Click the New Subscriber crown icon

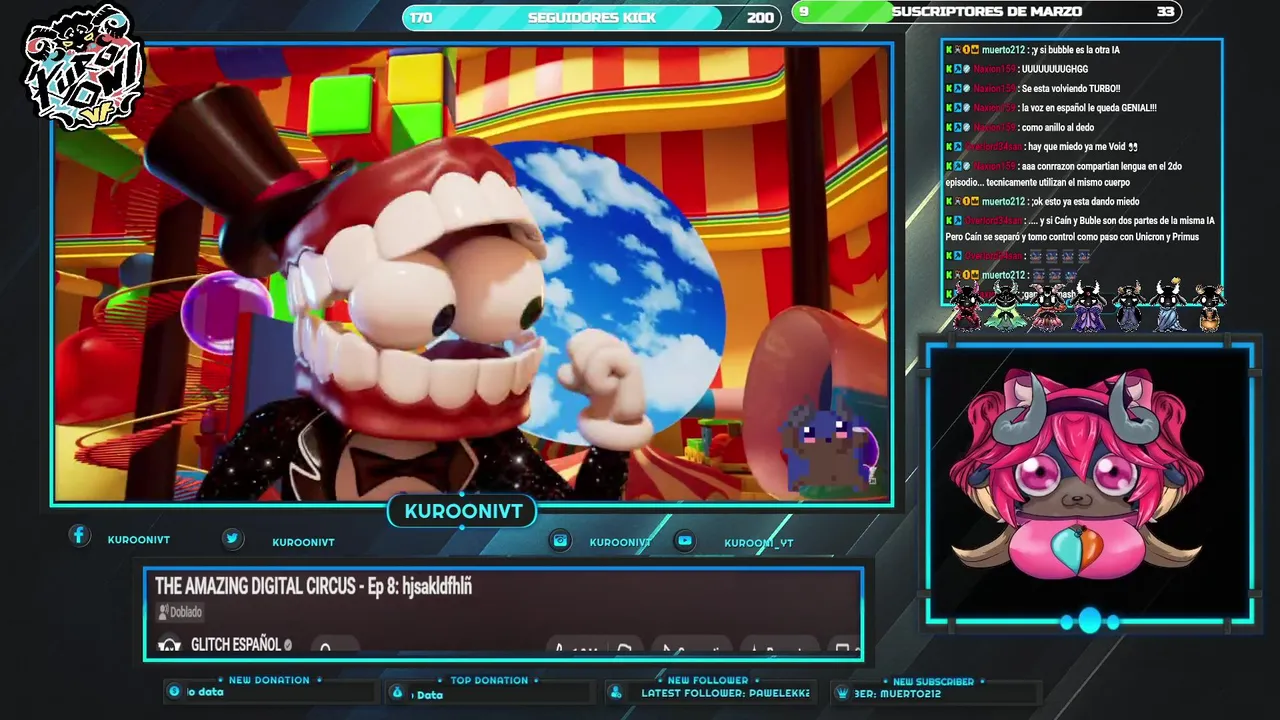842,692
